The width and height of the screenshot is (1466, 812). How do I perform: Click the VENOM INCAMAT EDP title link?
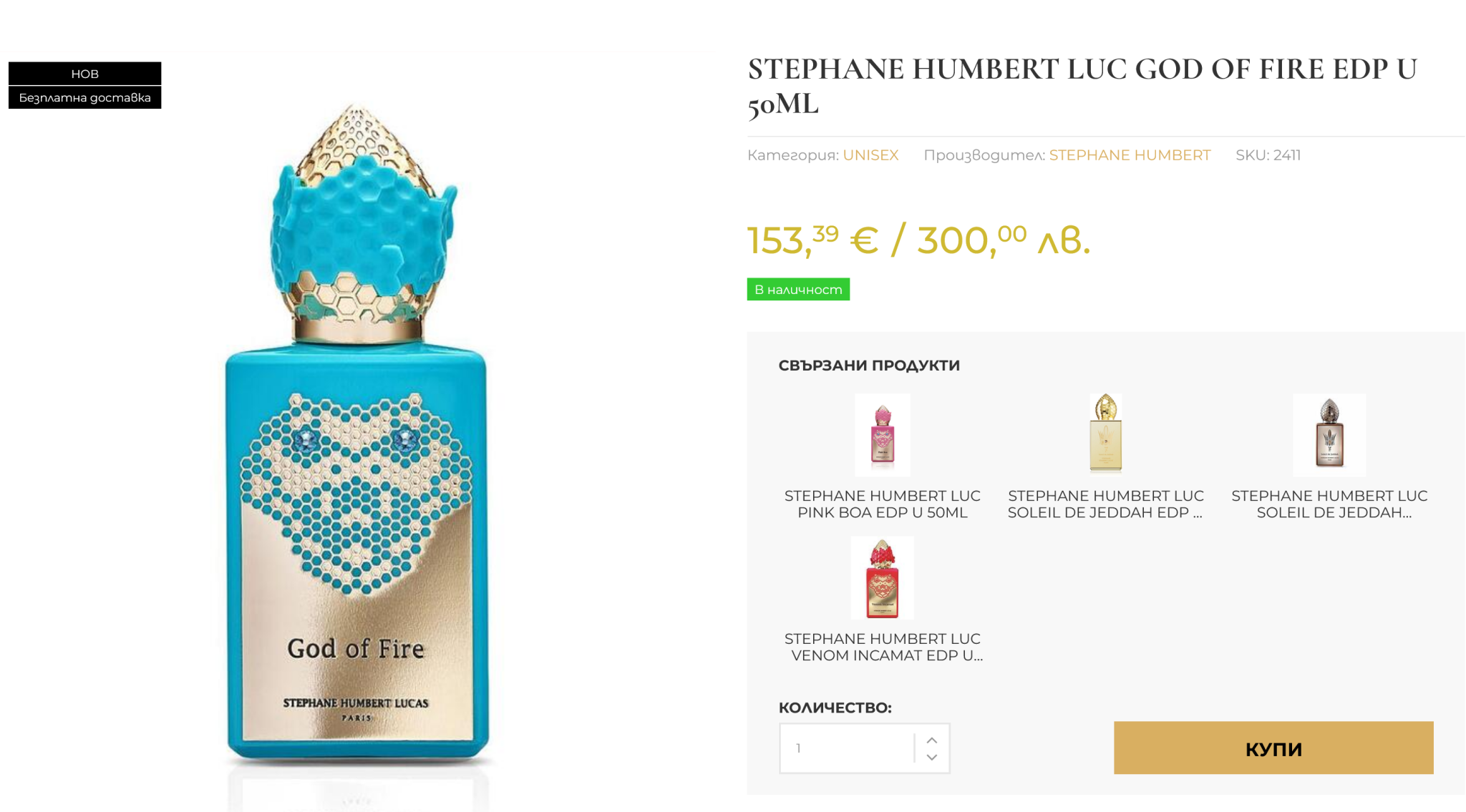(883, 647)
